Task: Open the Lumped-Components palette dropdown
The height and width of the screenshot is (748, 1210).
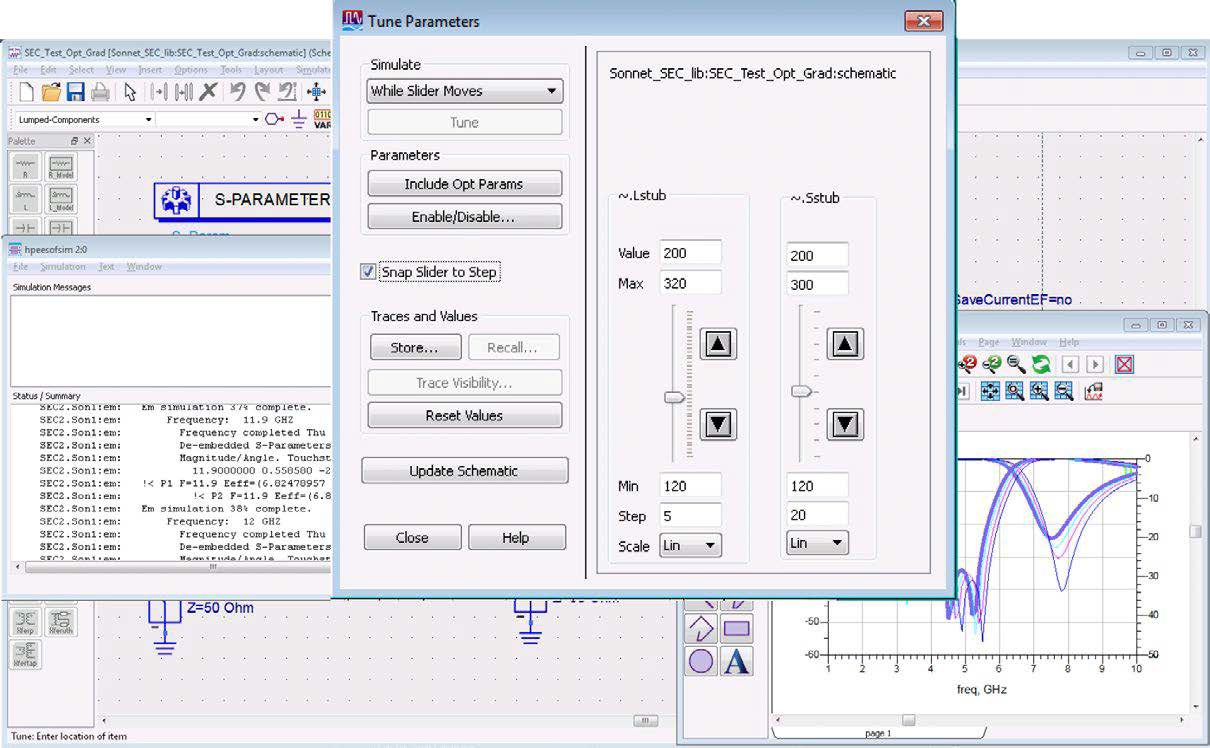Action: click(x=85, y=119)
